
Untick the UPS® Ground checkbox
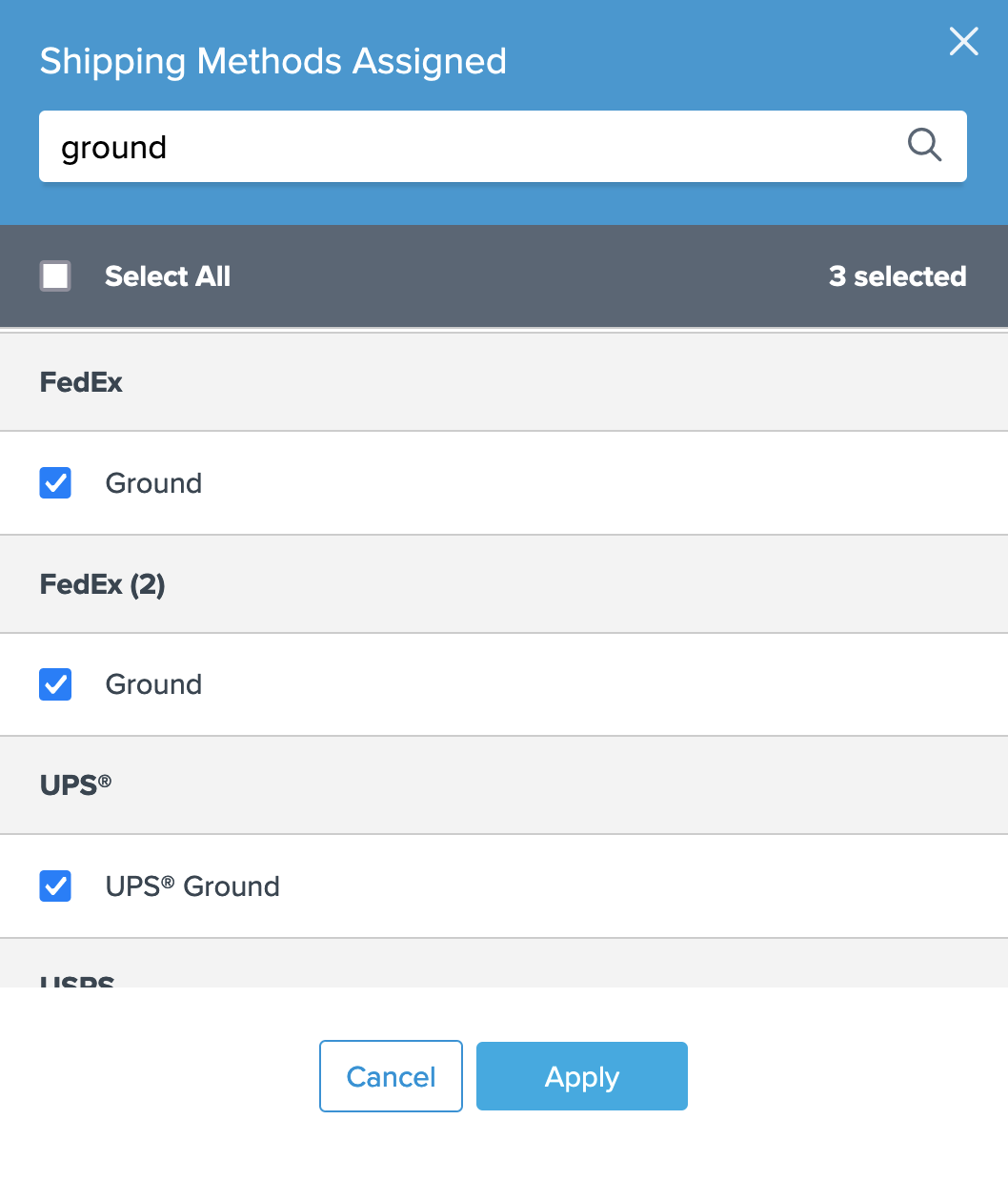pyautogui.click(x=55, y=886)
